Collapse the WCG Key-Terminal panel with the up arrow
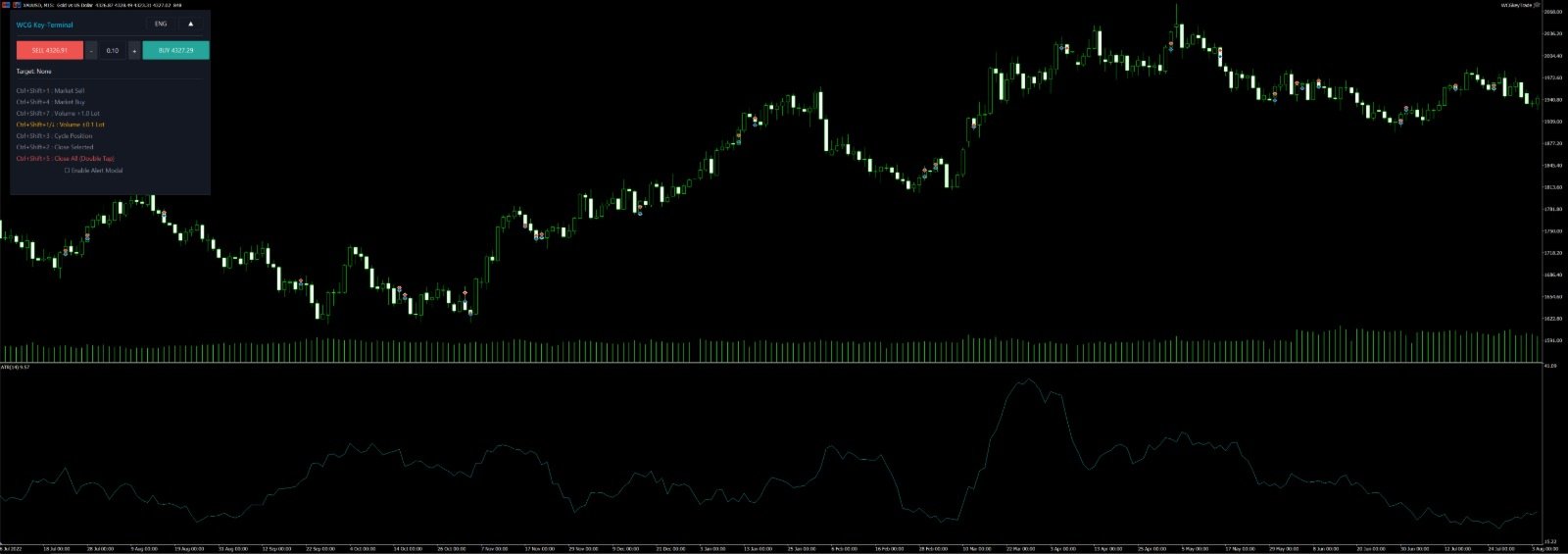Image resolution: width=1568 pixels, height=554 pixels. (x=191, y=24)
